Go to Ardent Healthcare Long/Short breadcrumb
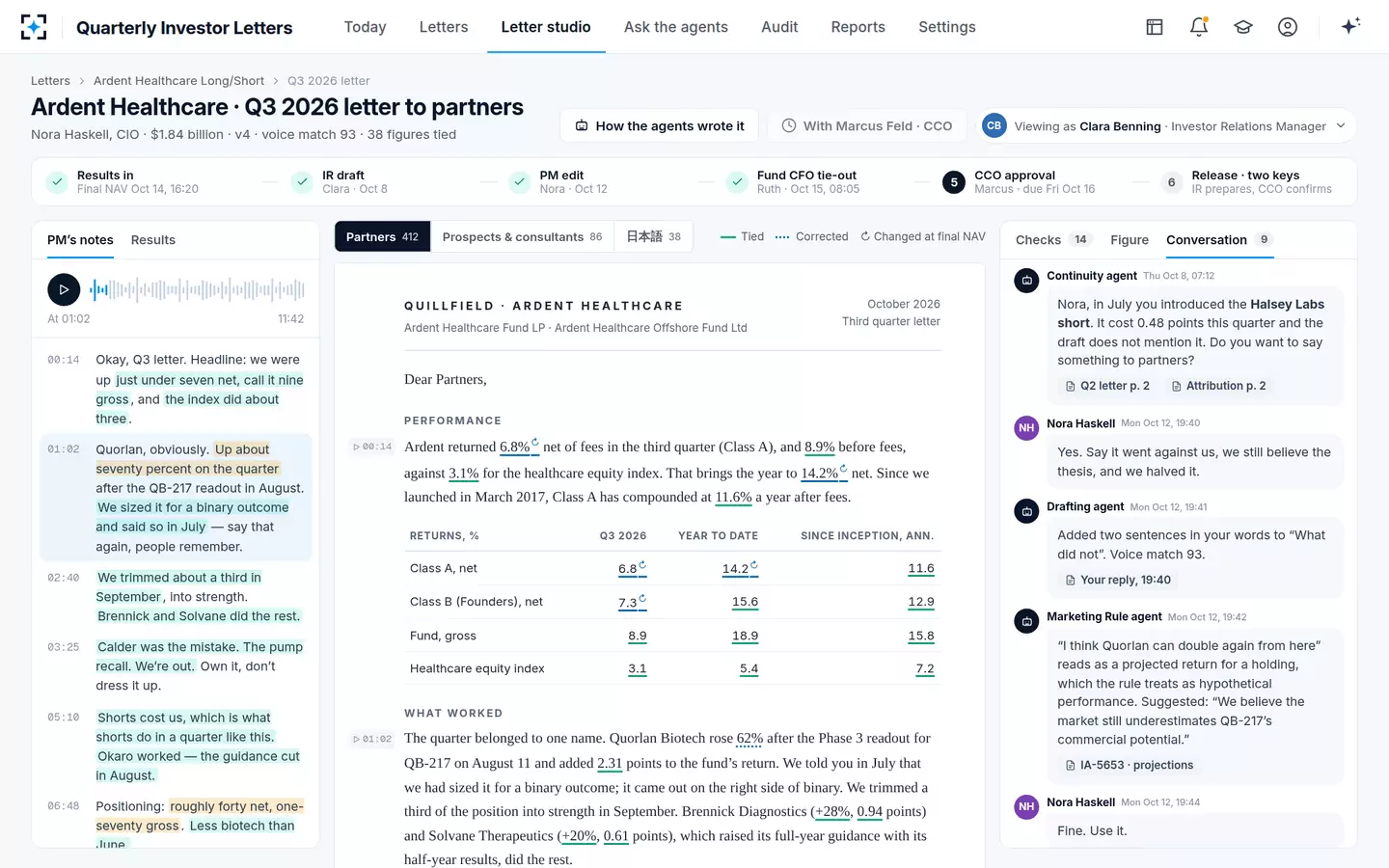The image size is (1389, 868). tap(178, 81)
